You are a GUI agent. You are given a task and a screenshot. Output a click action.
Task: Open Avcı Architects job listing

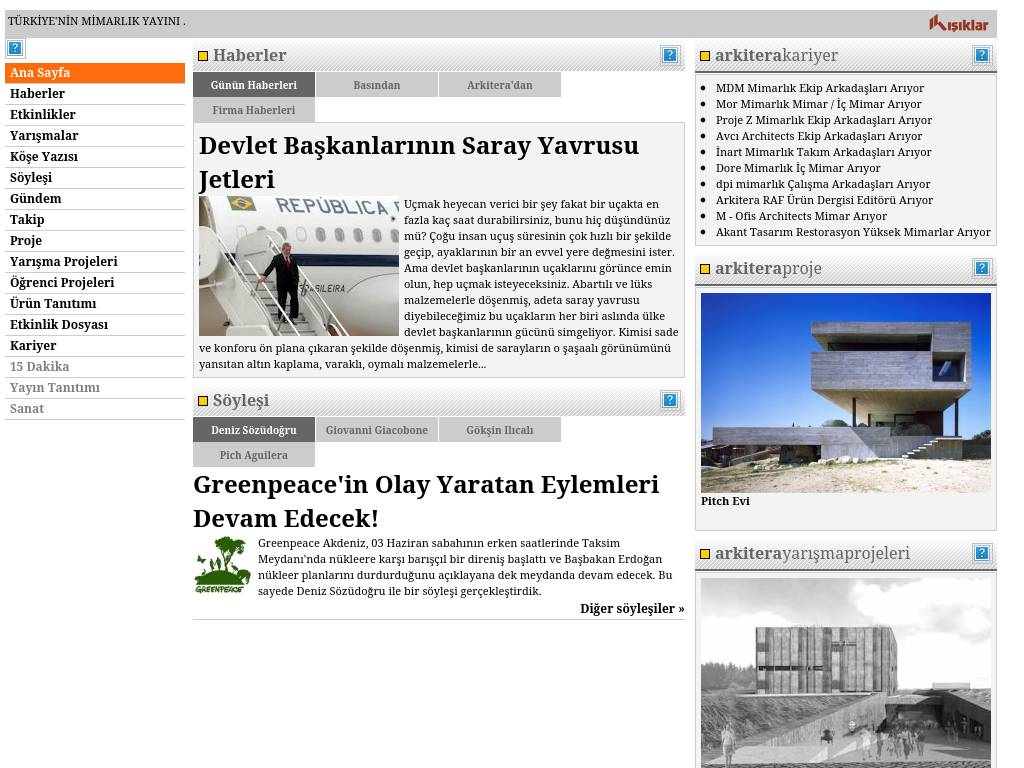pos(819,136)
